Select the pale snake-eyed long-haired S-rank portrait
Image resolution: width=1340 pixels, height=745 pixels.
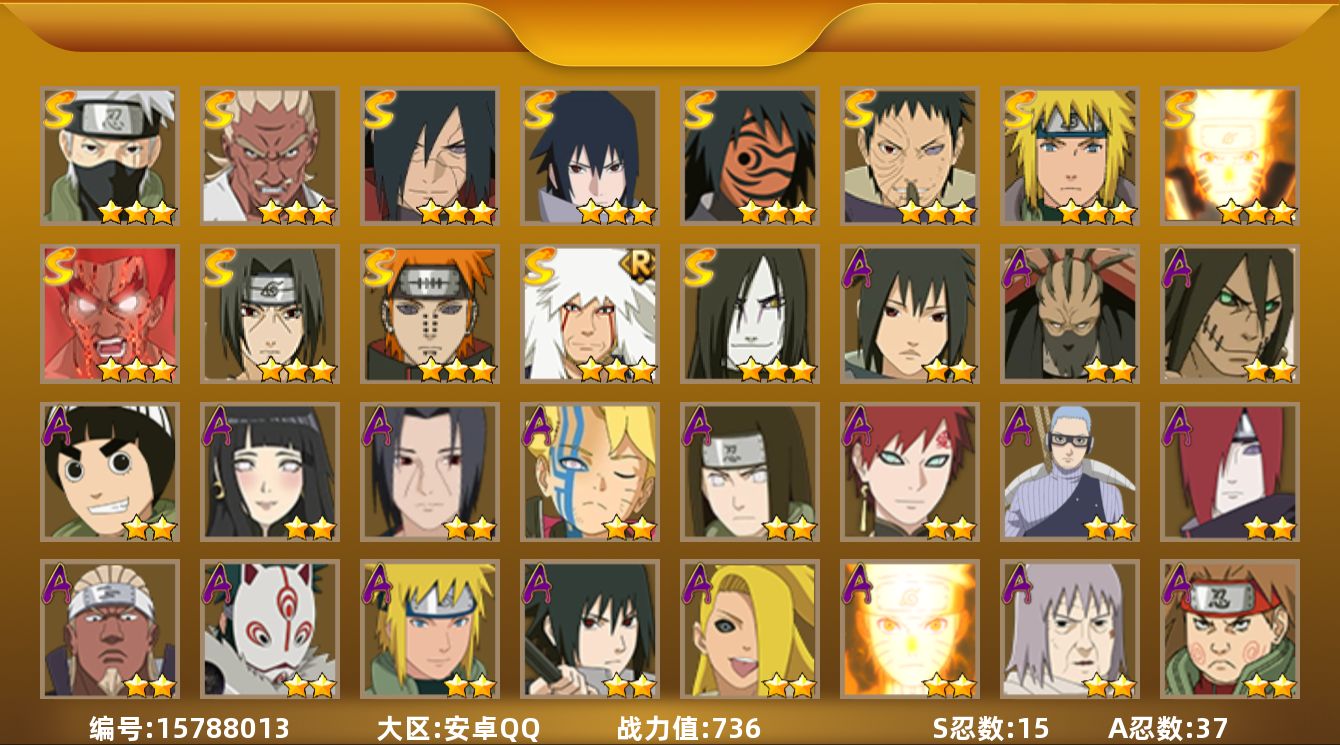750,314
